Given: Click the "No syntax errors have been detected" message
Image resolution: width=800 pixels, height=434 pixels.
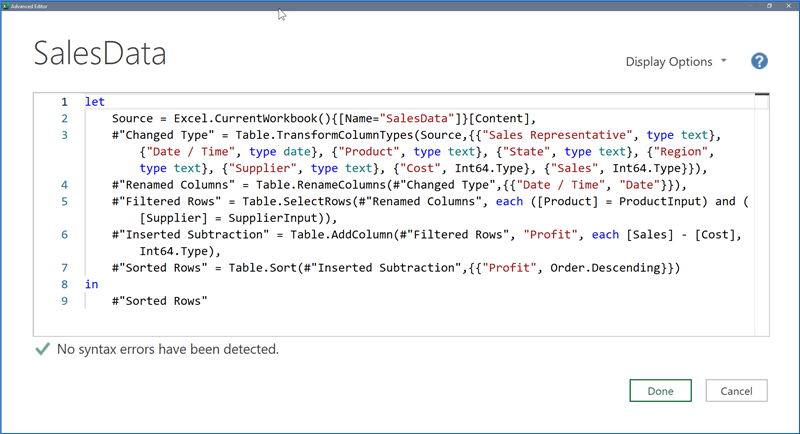Looking at the screenshot, I should click(168, 350).
